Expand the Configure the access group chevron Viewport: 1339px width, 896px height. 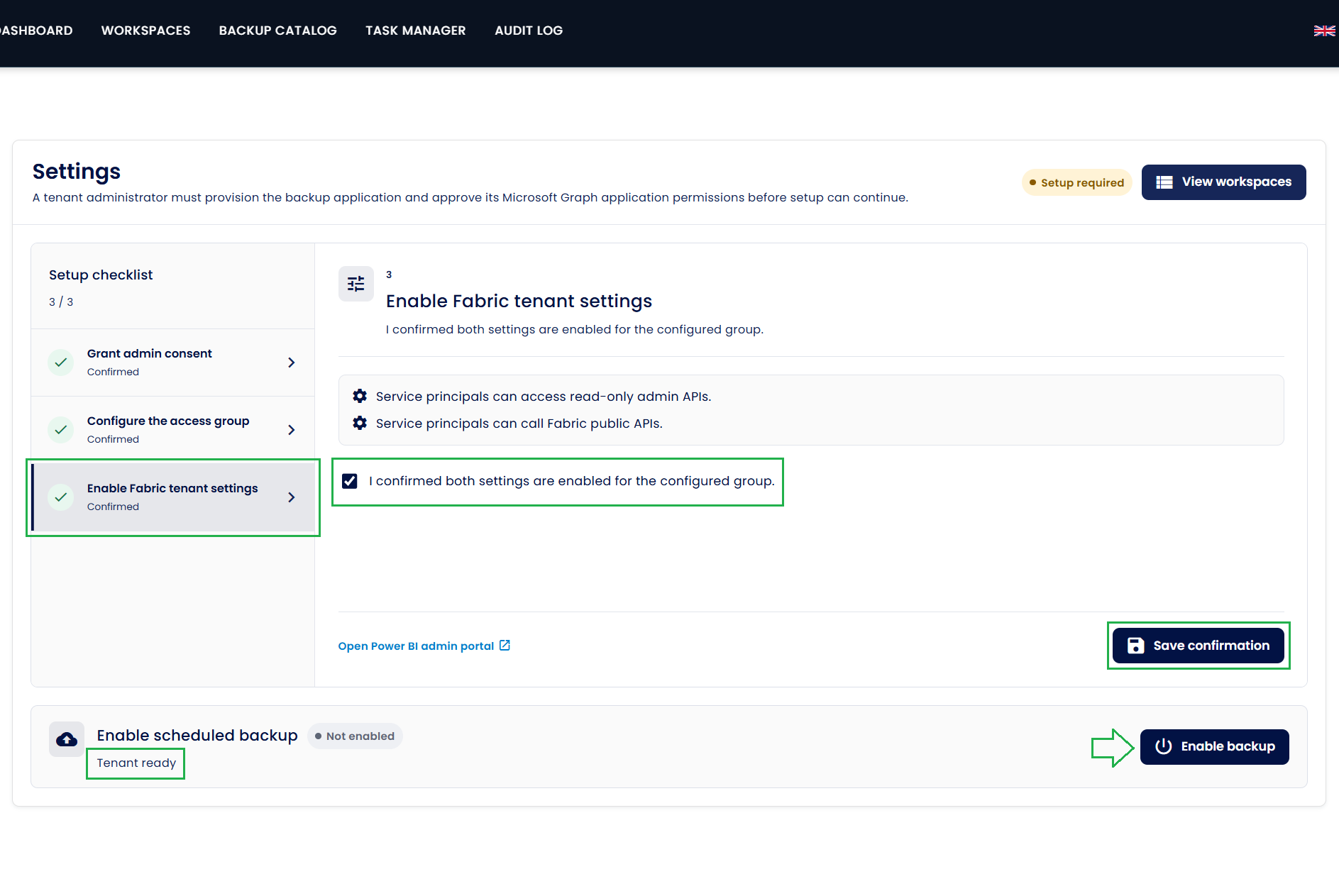click(x=291, y=430)
